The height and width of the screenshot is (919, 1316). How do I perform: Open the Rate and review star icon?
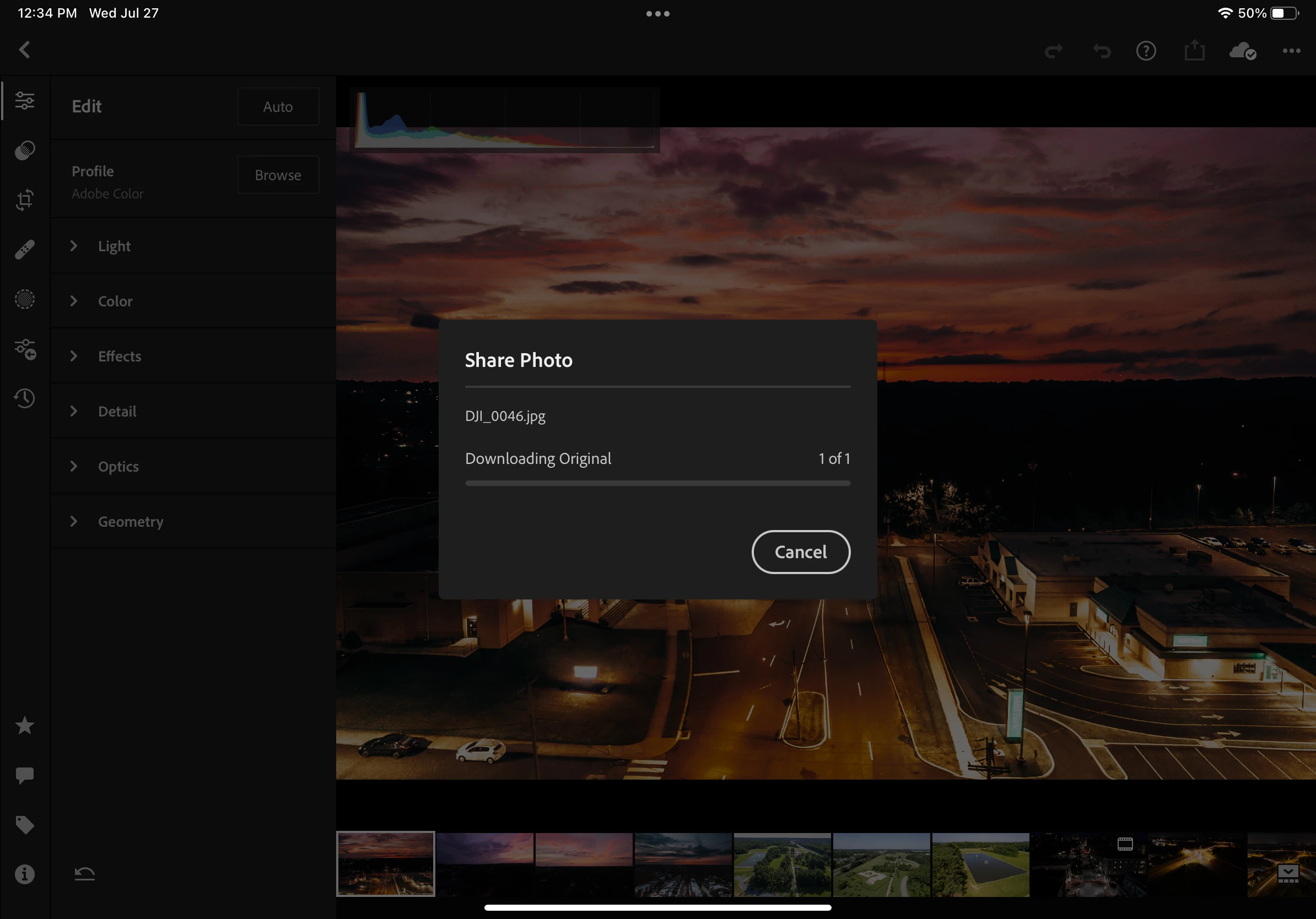click(x=25, y=726)
